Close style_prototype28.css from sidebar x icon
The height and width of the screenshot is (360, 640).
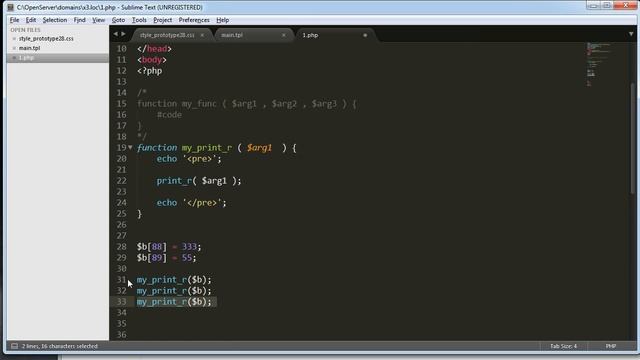click(x=14, y=39)
